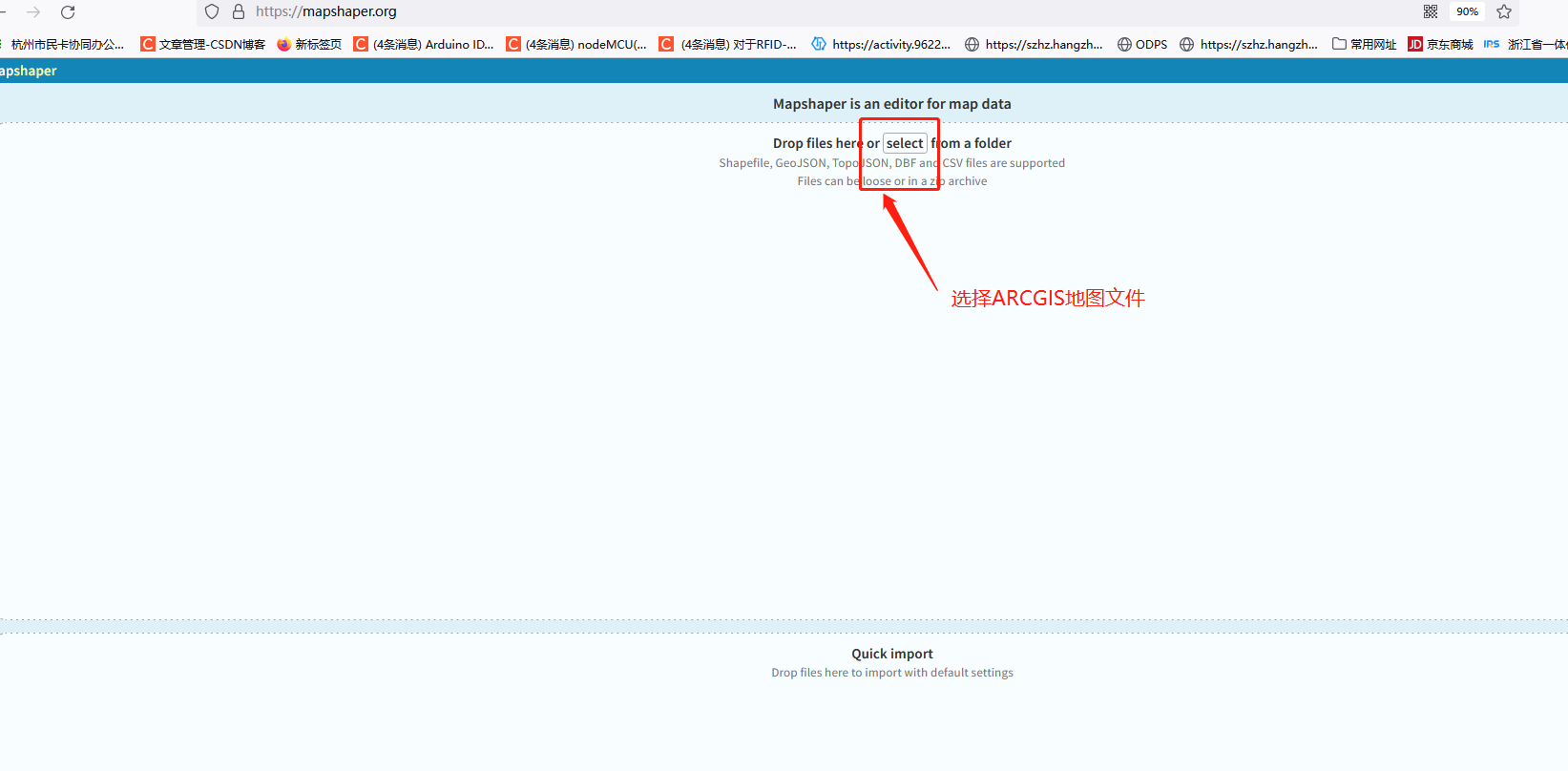Focus the mapshaper.org address bar
1568x771 pixels.
coord(811,11)
